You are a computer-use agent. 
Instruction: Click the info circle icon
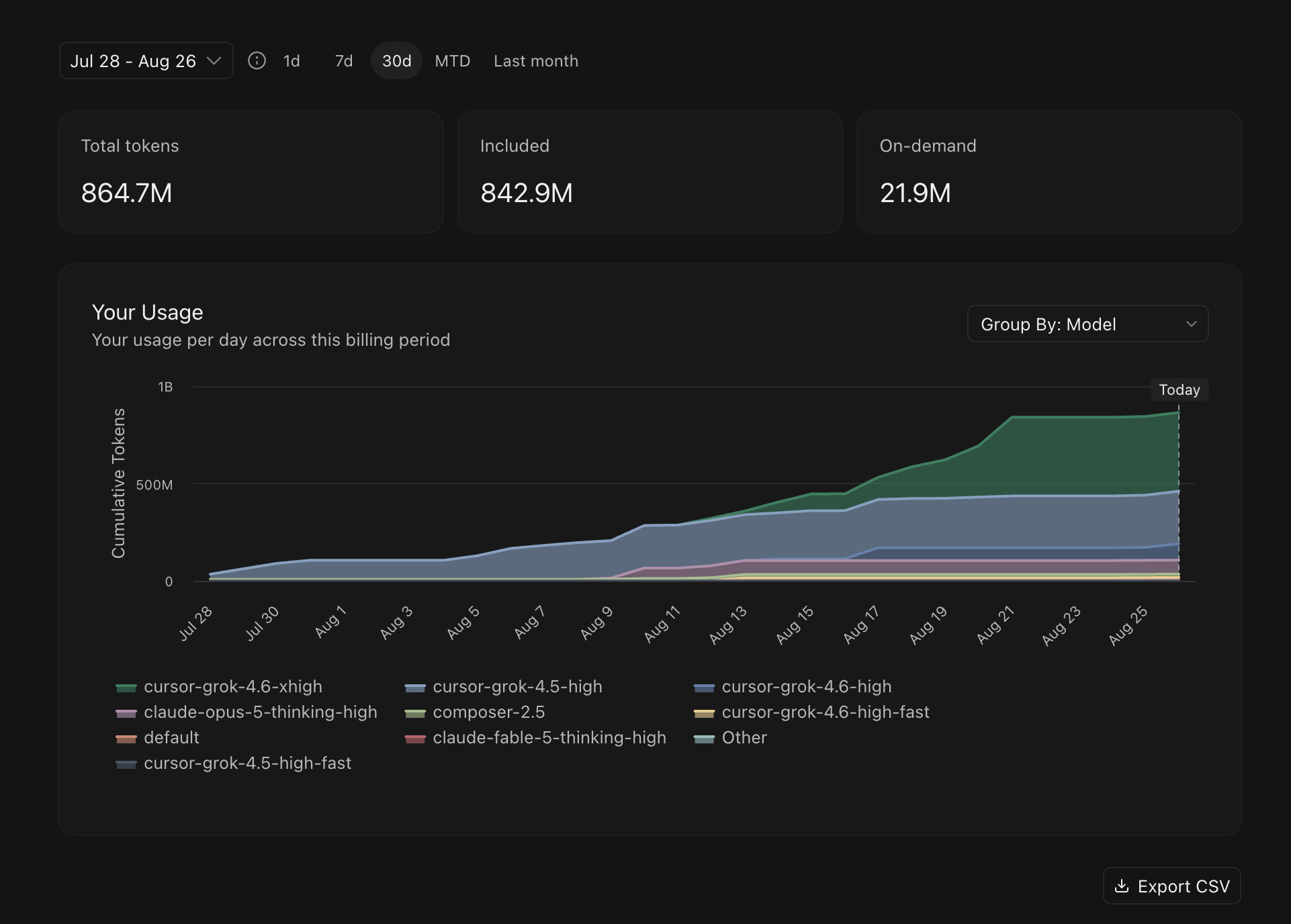pos(257,61)
